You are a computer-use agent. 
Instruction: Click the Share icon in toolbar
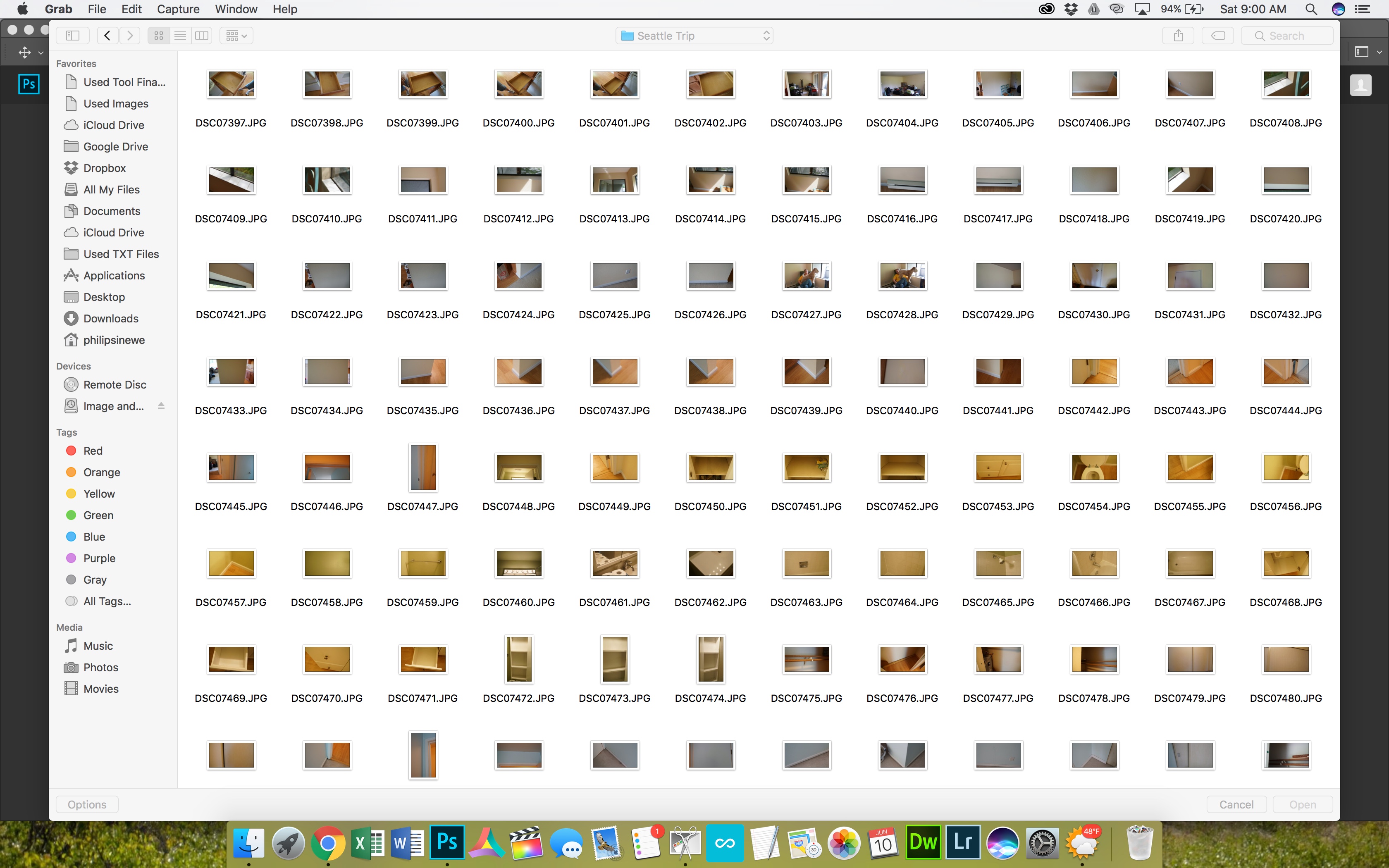pos(1178,36)
